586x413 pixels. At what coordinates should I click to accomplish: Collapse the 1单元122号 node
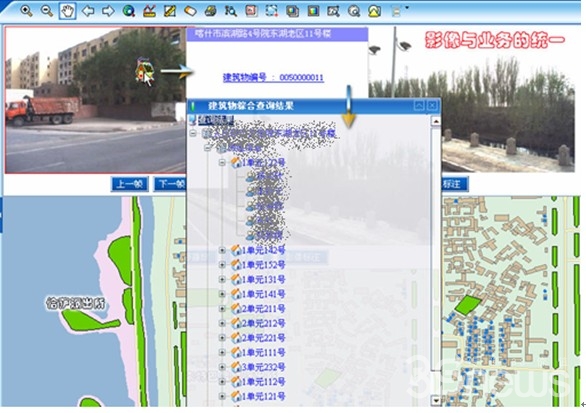222,163
